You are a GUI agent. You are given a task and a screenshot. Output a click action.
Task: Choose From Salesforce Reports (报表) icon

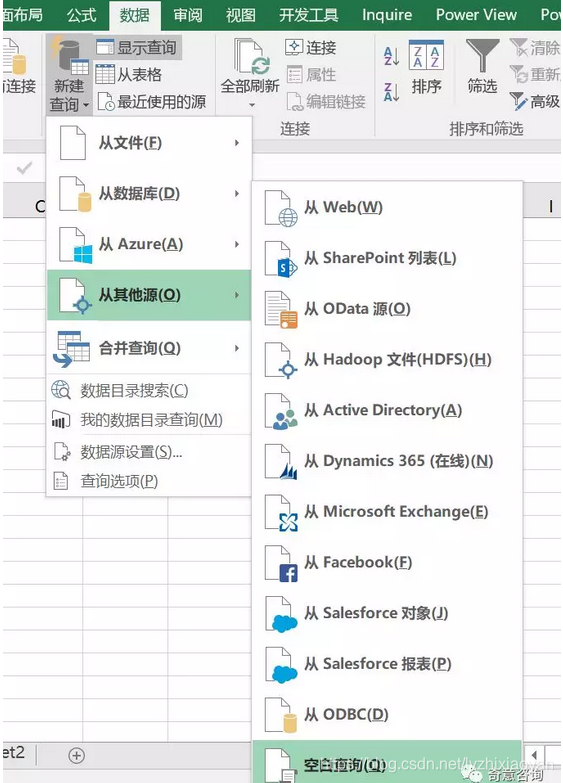pos(280,664)
